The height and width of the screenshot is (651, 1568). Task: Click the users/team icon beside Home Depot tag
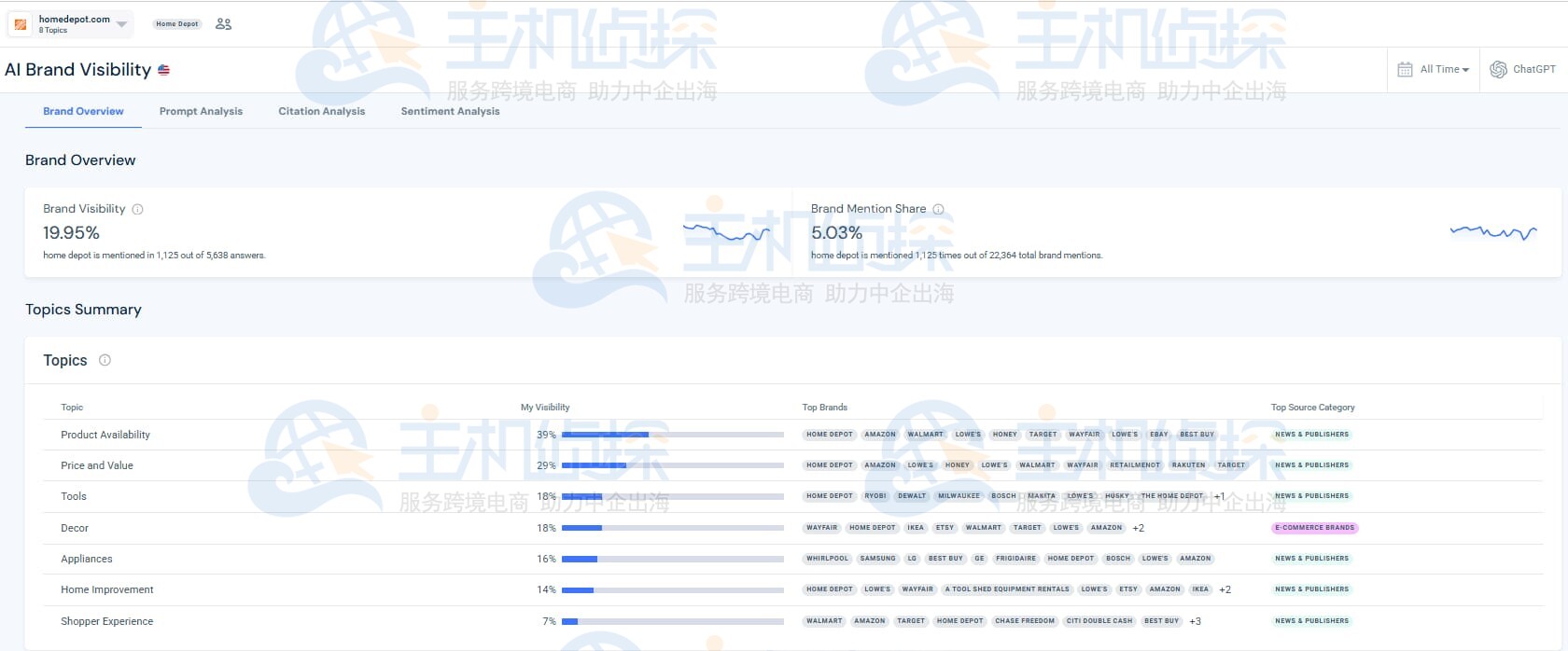coord(223,24)
